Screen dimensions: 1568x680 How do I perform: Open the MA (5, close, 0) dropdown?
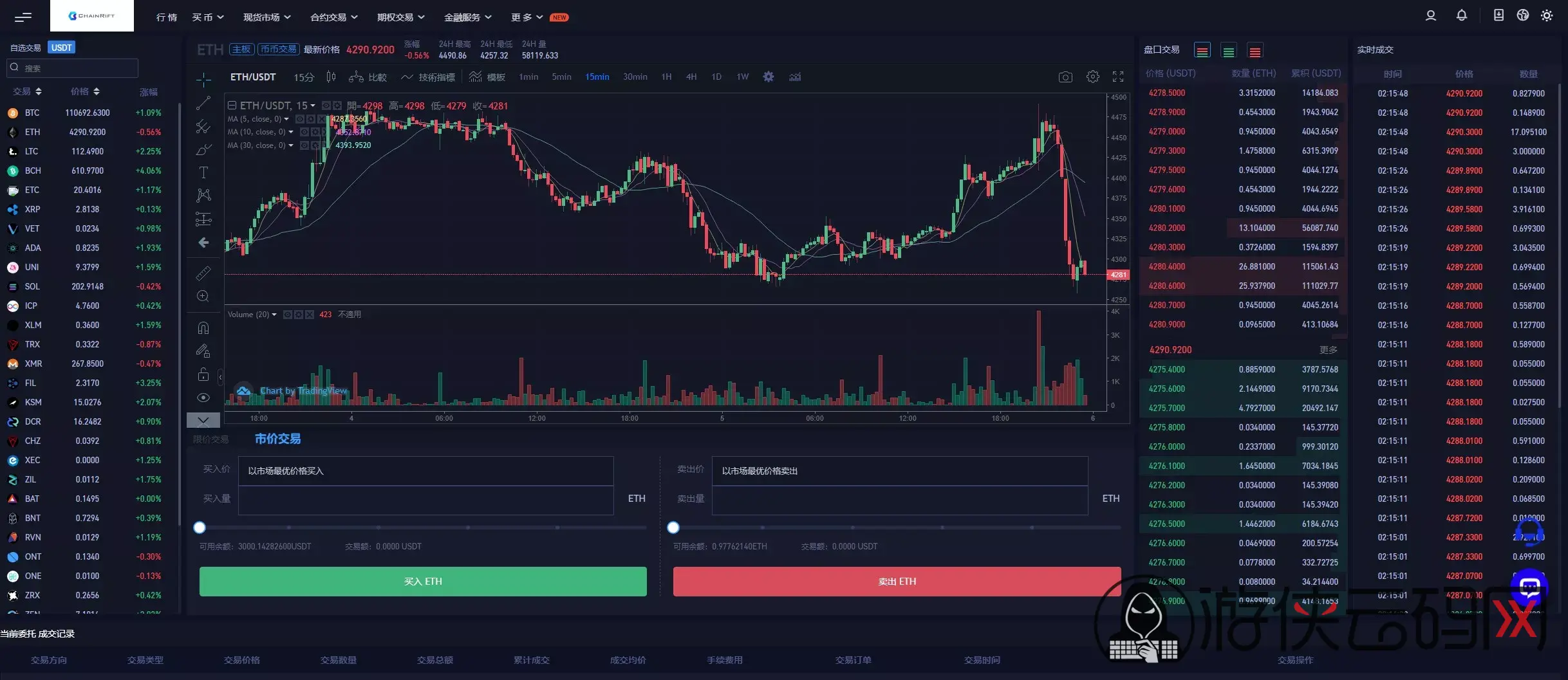tap(286, 119)
